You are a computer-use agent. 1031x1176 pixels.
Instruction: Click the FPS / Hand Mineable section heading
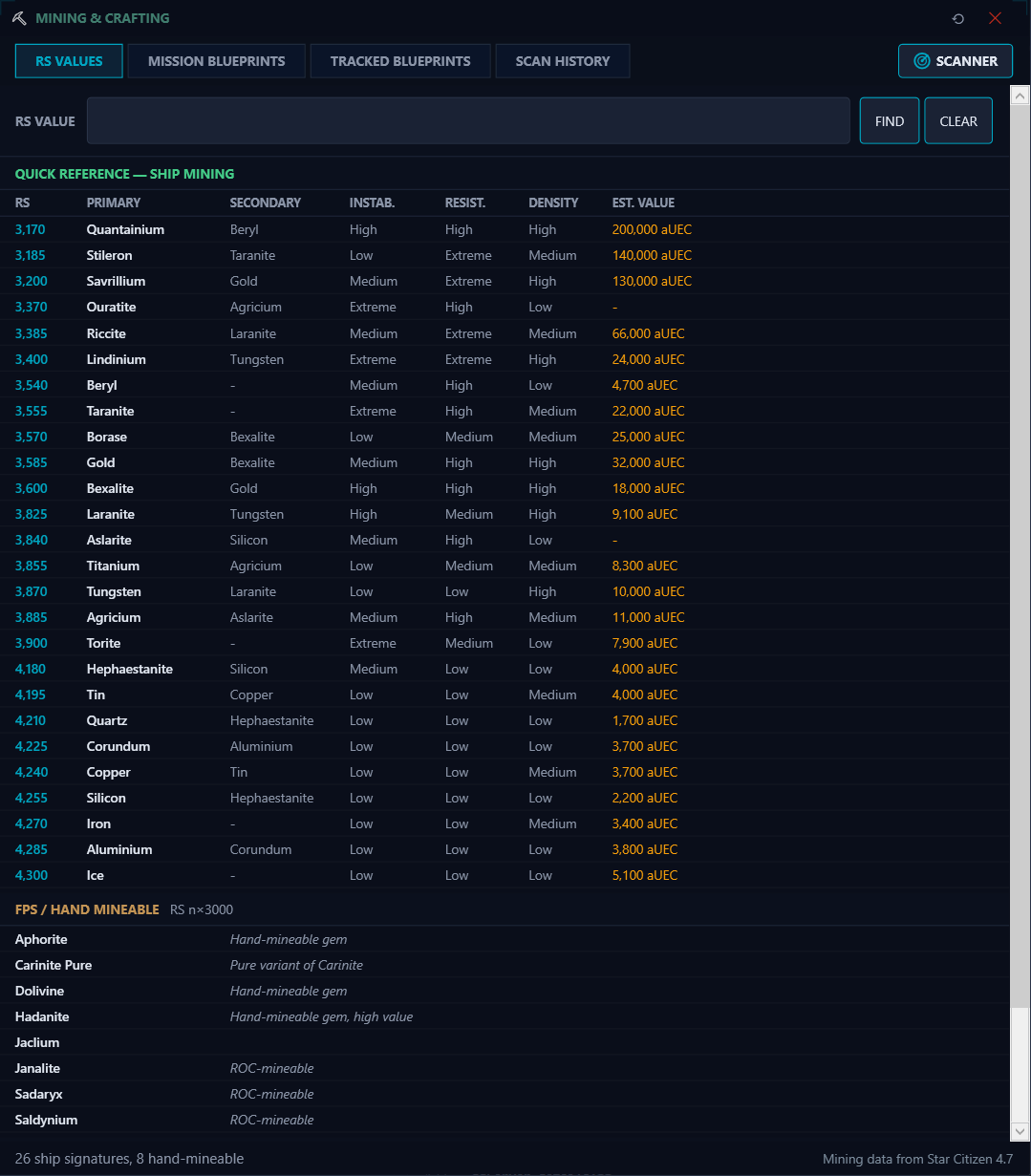point(87,909)
